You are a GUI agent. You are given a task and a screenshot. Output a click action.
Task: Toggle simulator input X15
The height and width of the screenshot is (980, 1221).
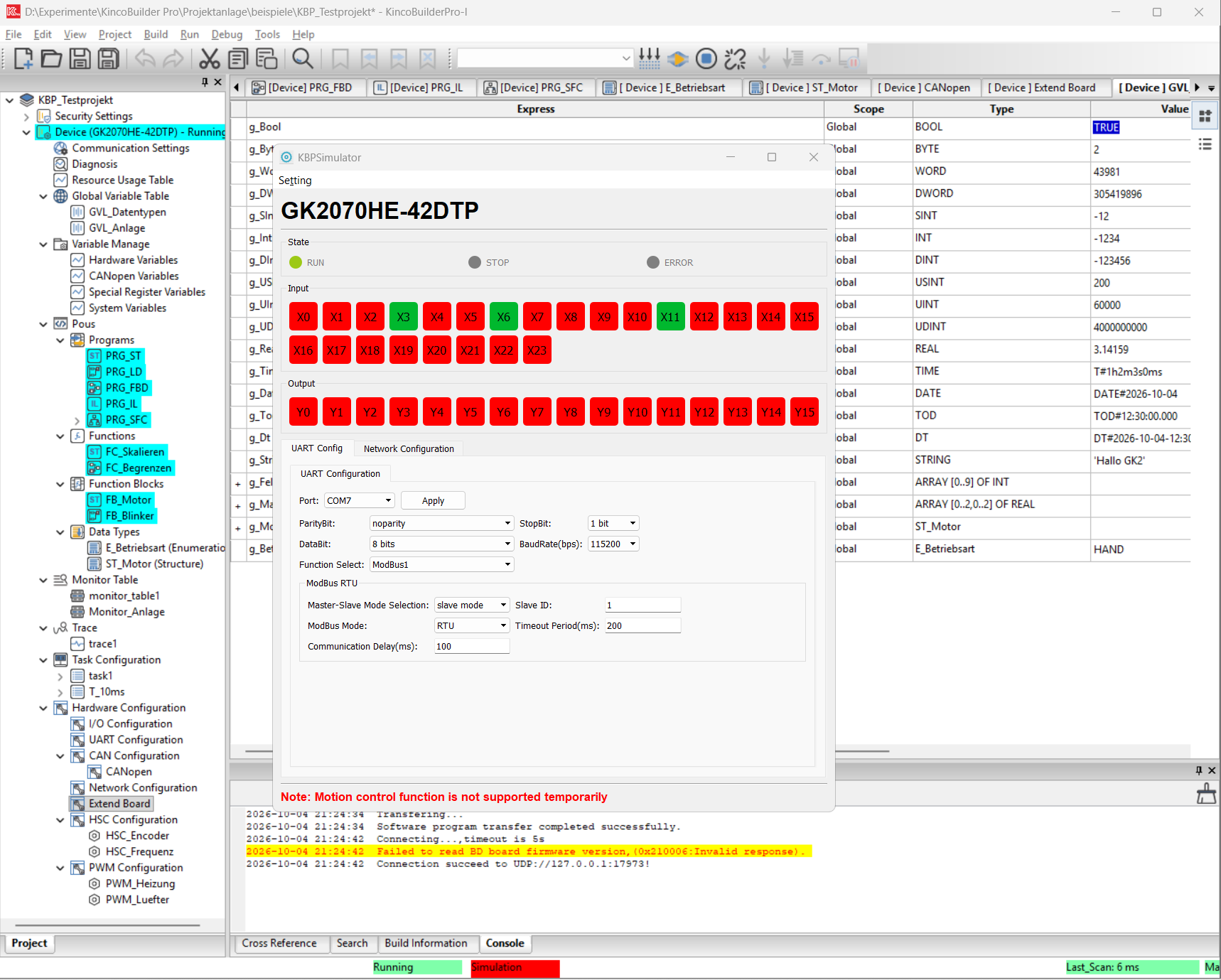click(x=805, y=317)
